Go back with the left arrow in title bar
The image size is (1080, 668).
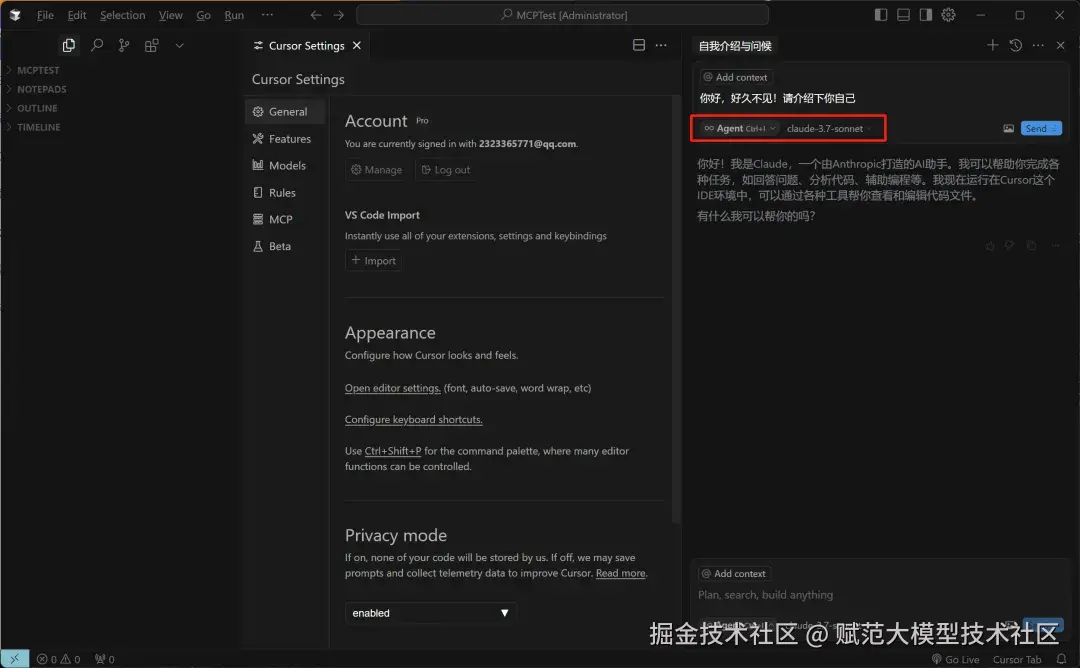click(x=315, y=15)
